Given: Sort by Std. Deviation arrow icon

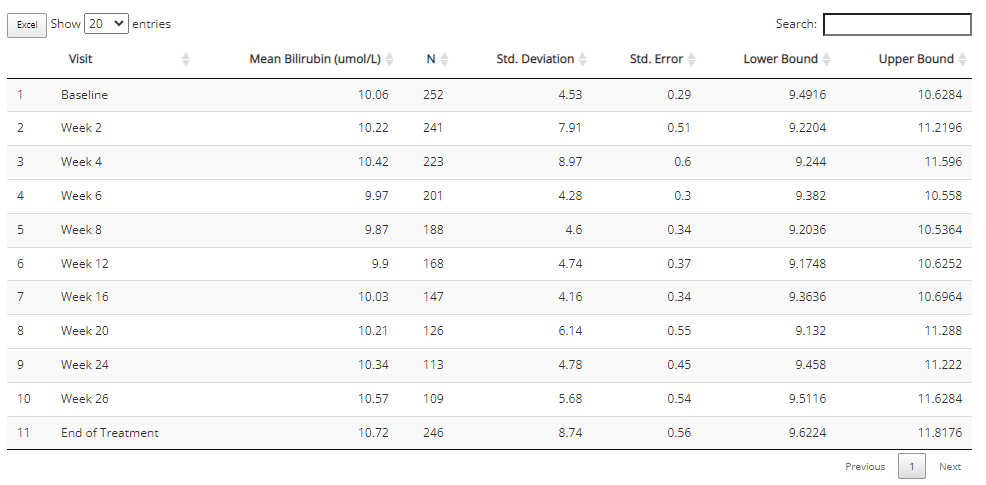Looking at the screenshot, I should coord(583,59).
